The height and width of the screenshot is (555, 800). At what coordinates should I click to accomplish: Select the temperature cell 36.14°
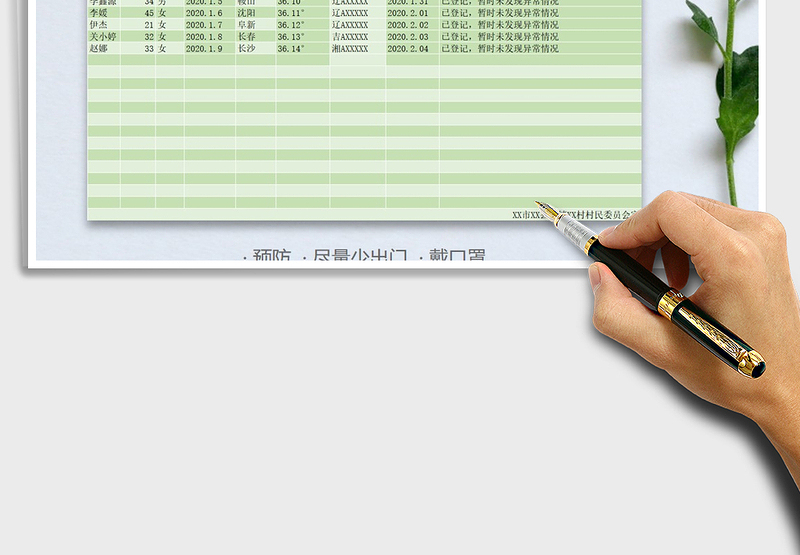[x=291, y=49]
